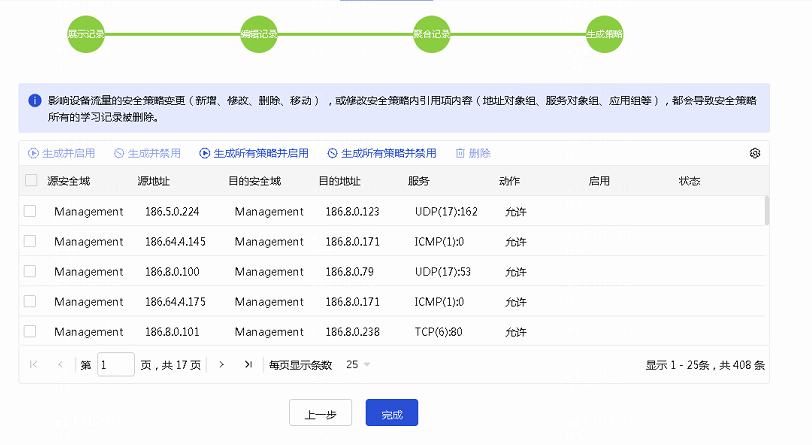The image size is (812, 445).
Task: Select the 展示记录 wizard step
Action: click(x=86, y=34)
